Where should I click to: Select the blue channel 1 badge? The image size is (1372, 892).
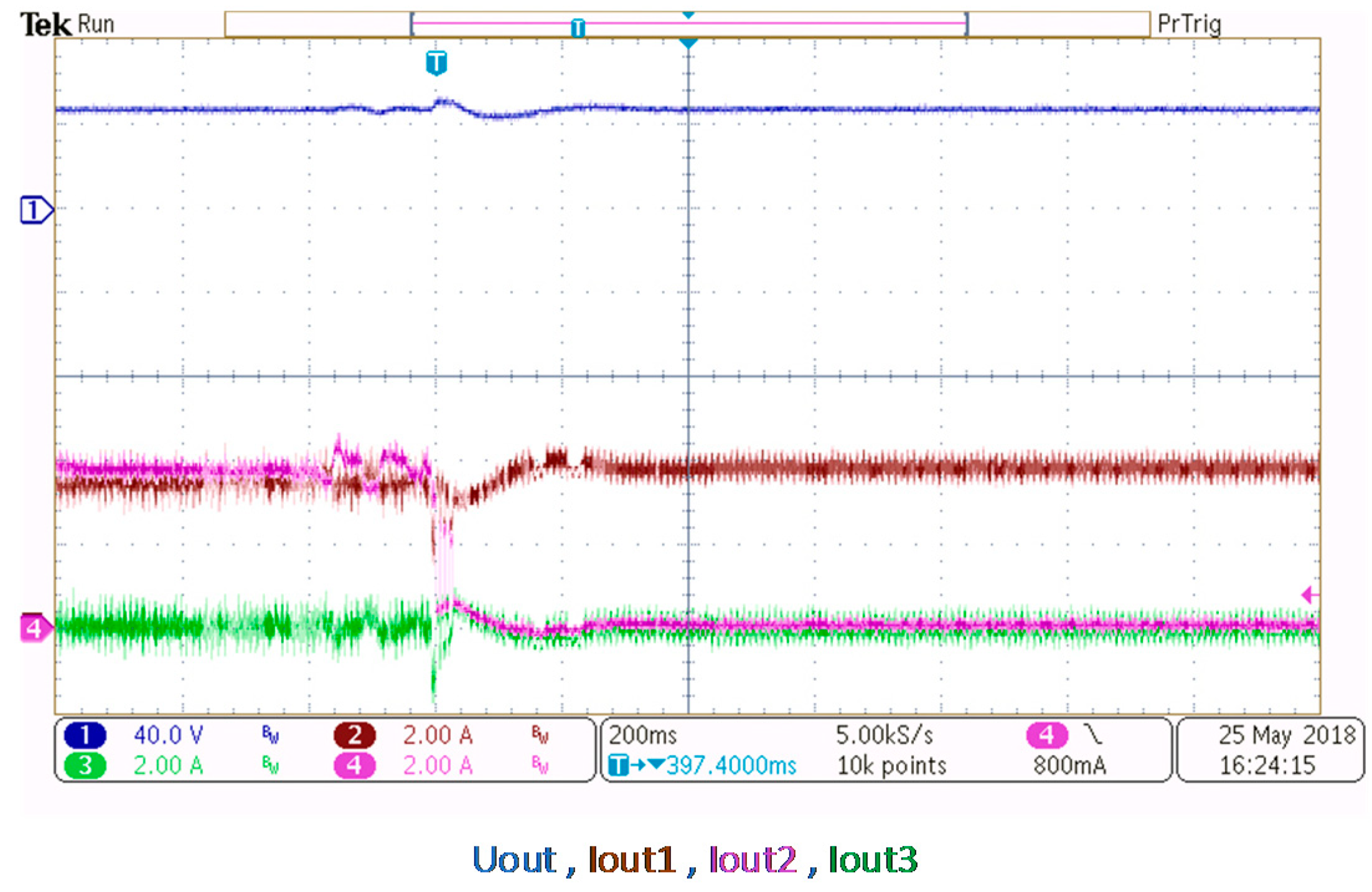point(85,735)
